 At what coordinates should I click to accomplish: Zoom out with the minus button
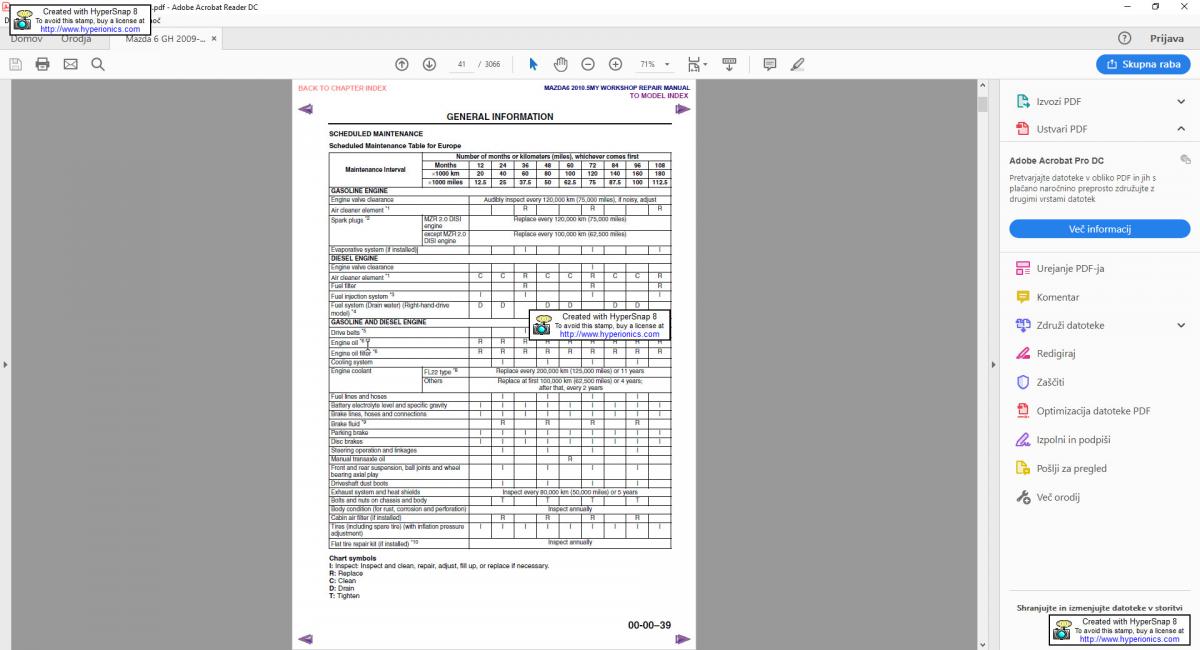point(588,64)
